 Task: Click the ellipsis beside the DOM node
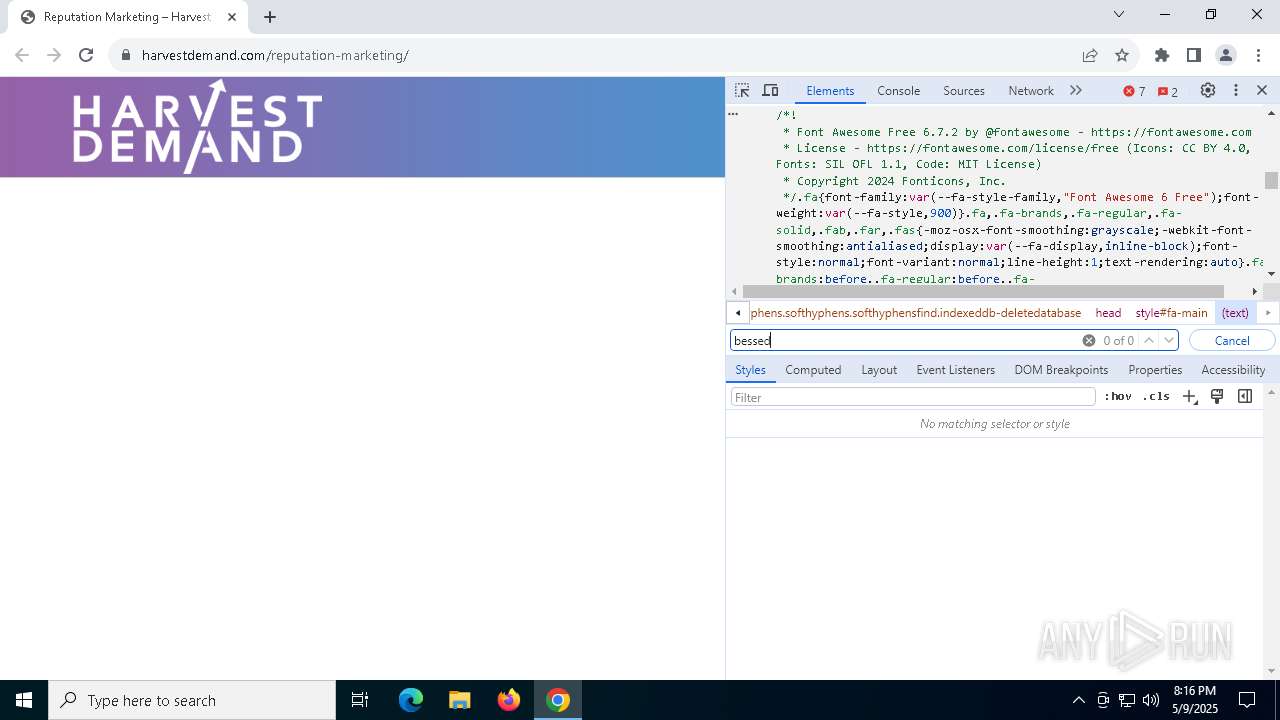tap(733, 114)
